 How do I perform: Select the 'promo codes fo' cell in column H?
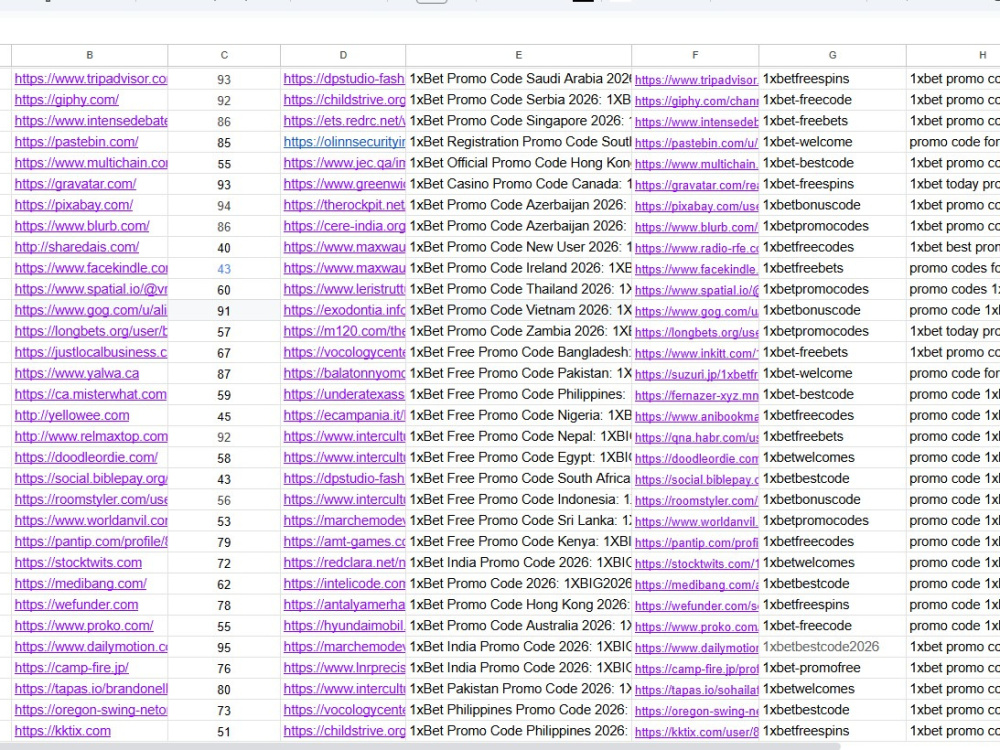[x=953, y=268]
